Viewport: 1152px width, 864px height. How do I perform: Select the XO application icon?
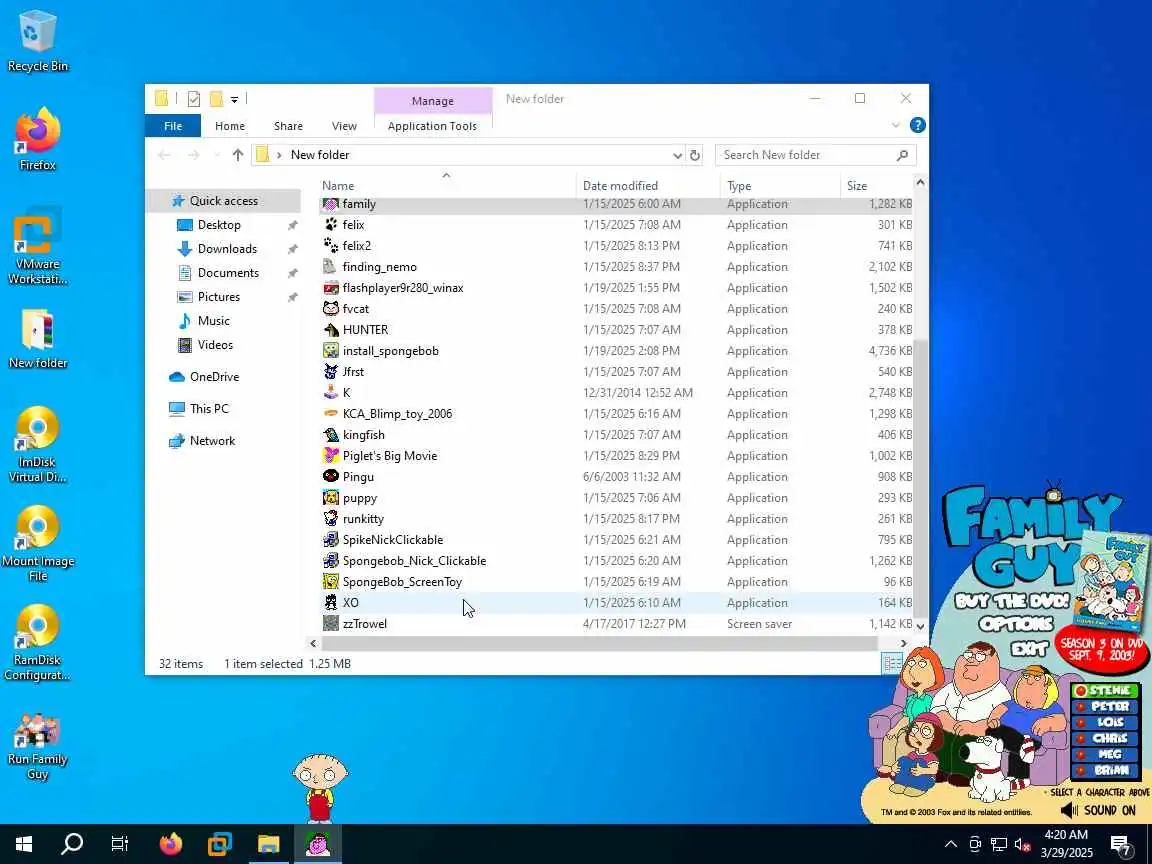[x=331, y=602]
